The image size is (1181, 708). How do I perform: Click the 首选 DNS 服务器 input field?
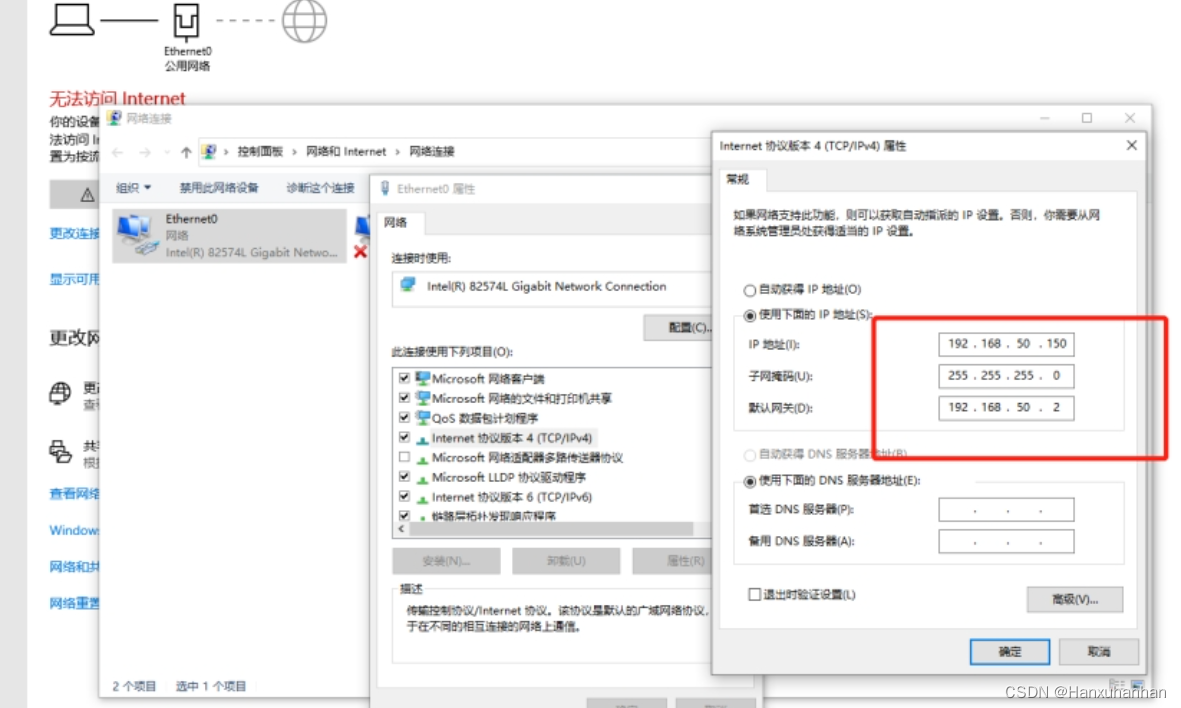click(x=1006, y=510)
